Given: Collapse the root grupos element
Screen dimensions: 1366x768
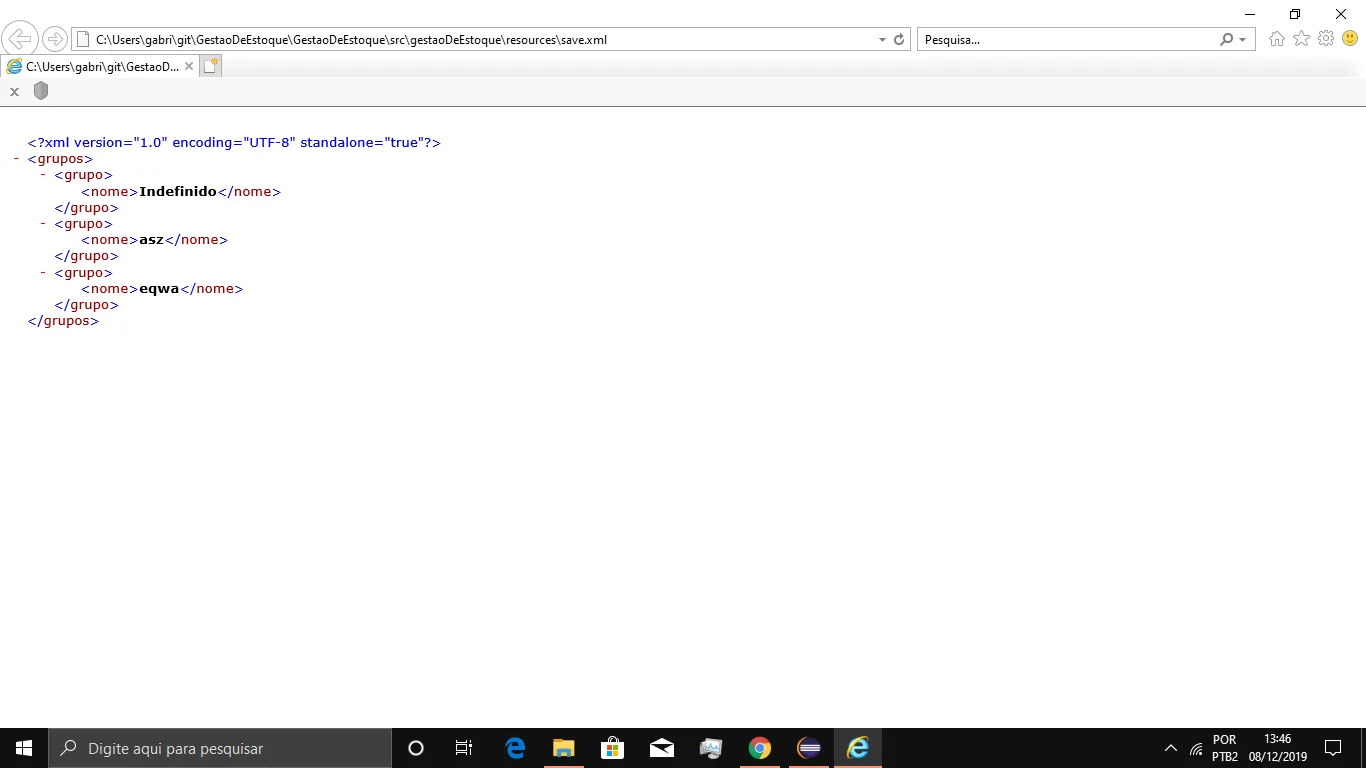Looking at the screenshot, I should coord(18,159).
